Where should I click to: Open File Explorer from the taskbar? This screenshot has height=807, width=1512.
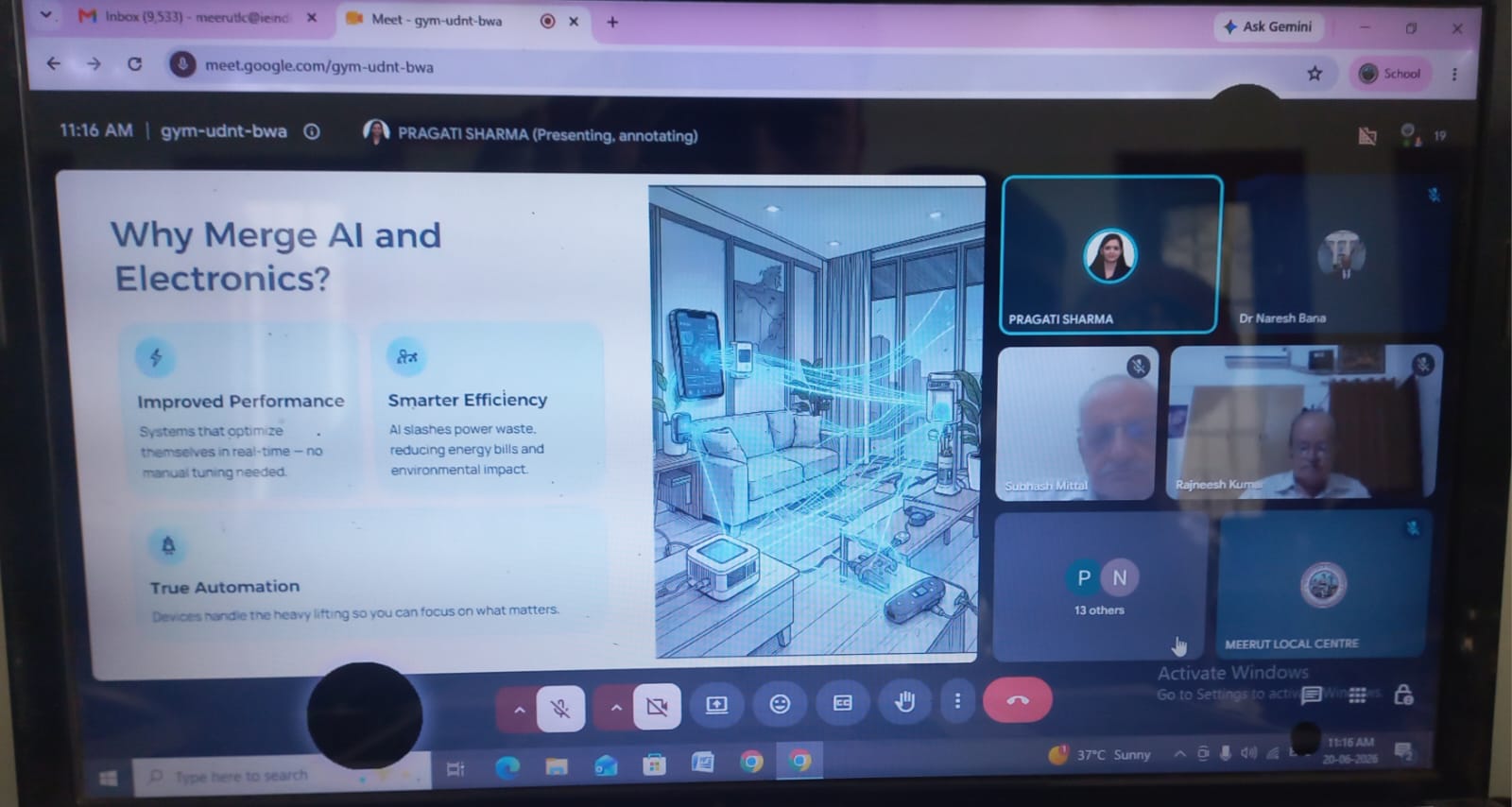pos(557,765)
